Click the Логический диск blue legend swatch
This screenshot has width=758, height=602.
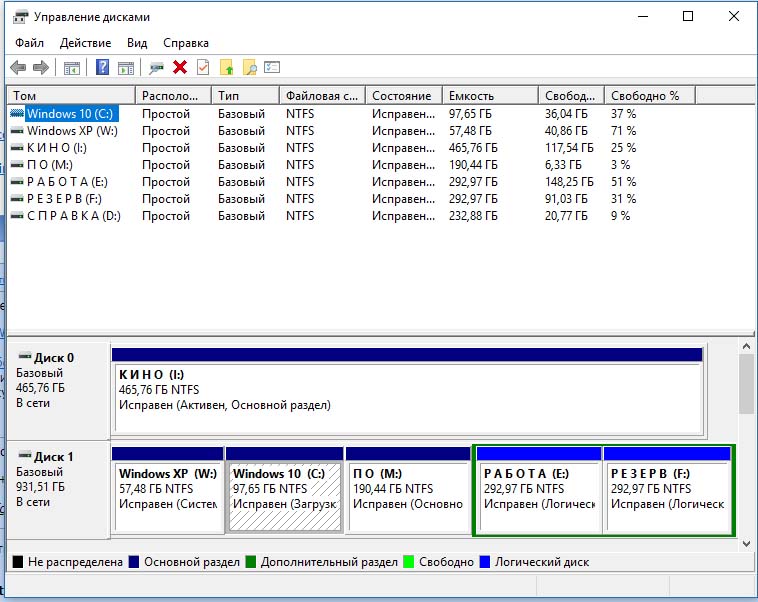click(486, 562)
